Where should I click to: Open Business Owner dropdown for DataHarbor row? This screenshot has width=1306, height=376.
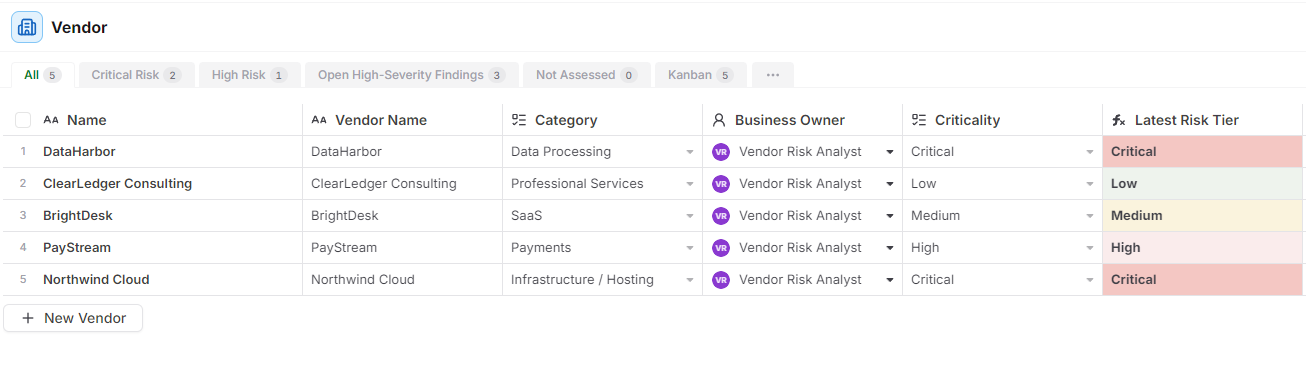tap(890, 152)
